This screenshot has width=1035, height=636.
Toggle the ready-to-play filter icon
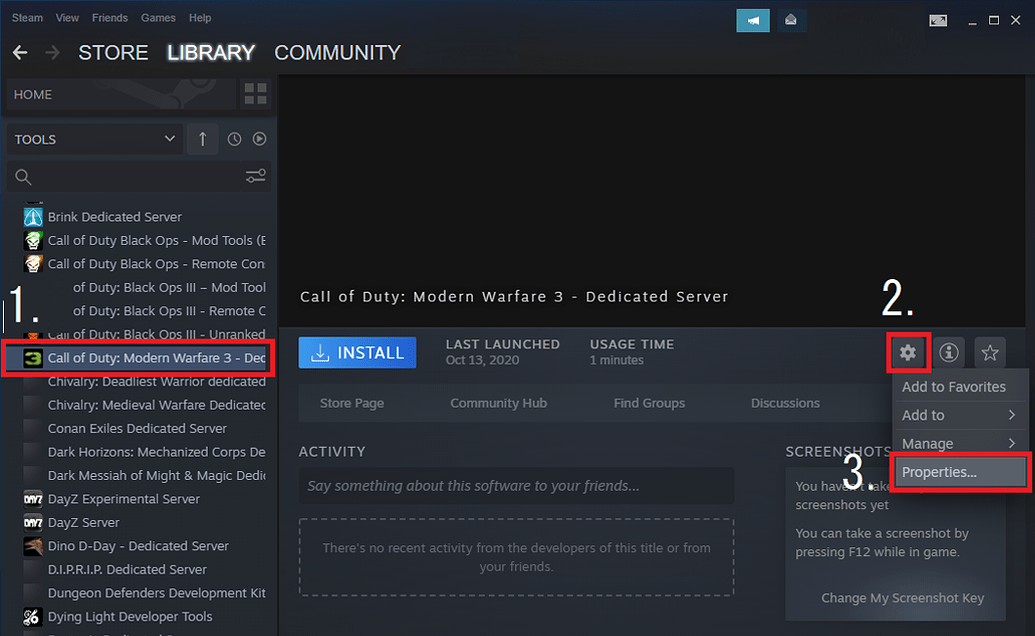259,138
